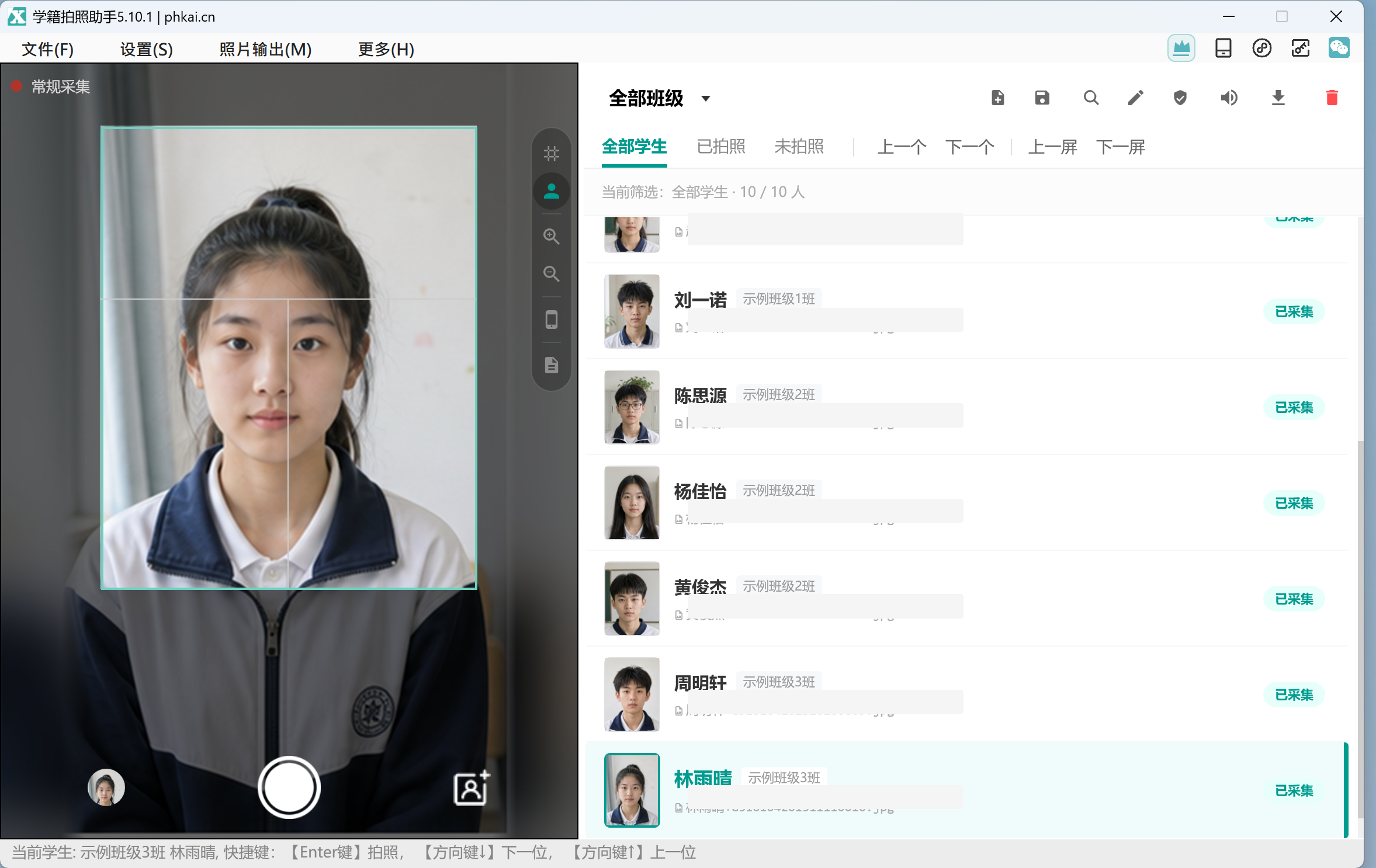Switch to the 未拍照 tab
The width and height of the screenshot is (1376, 868).
[x=799, y=147]
